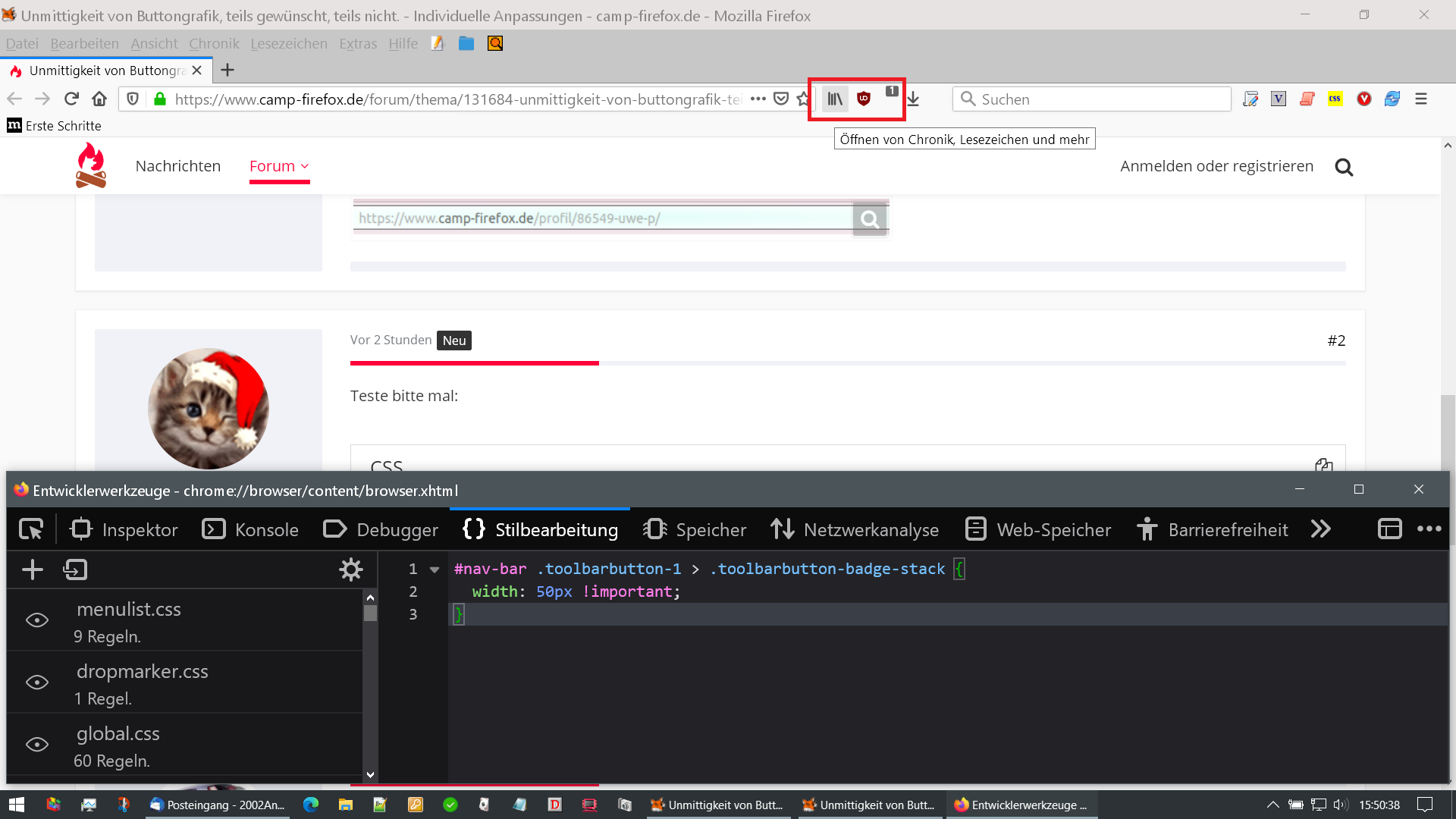Click the uBlock Origin shield icon
1456x819 pixels.
pos(863,99)
